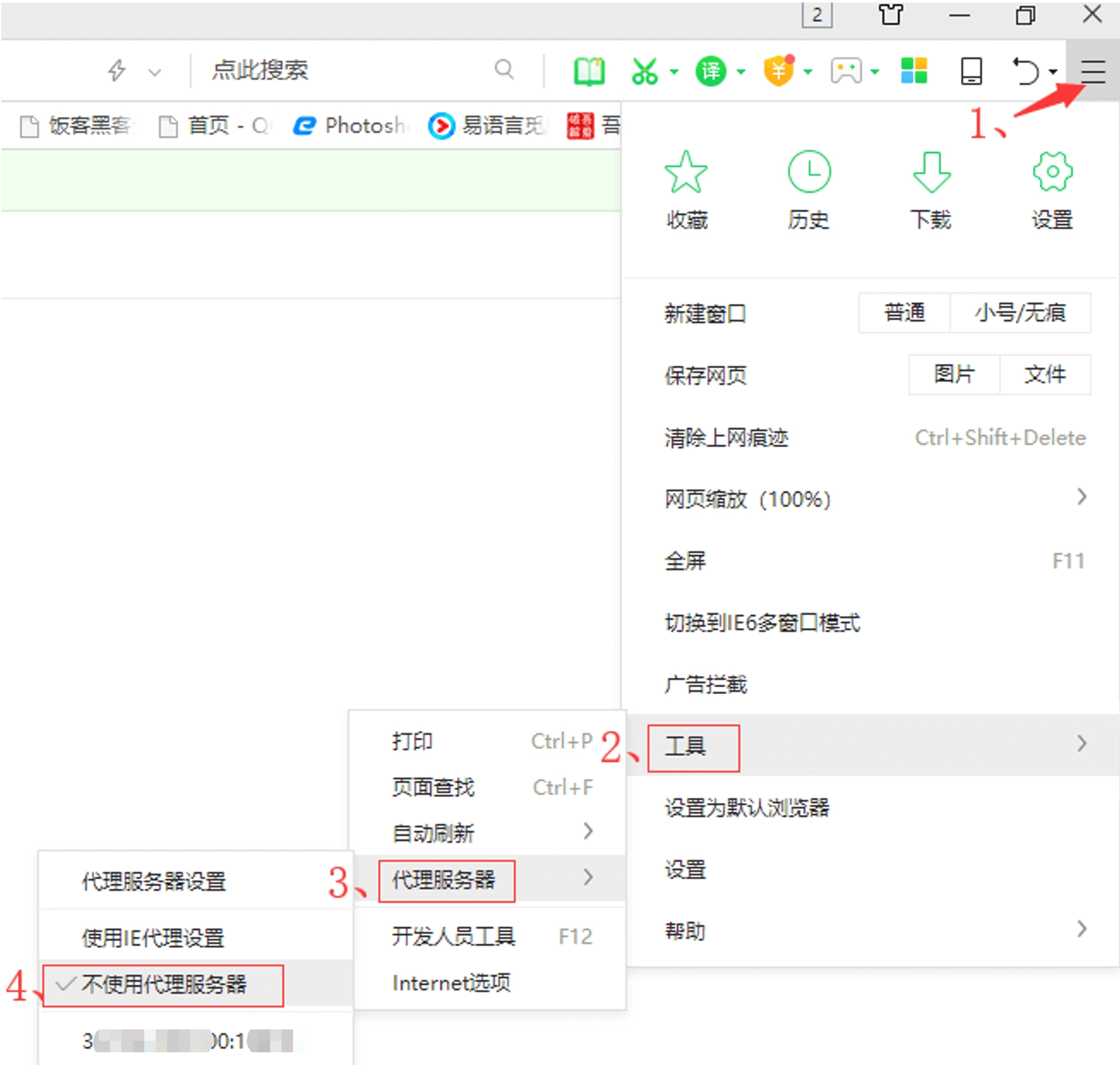This screenshot has height=1065, width=1120.
Task: Open Settings gear icon in menu
Action: coord(1052,172)
